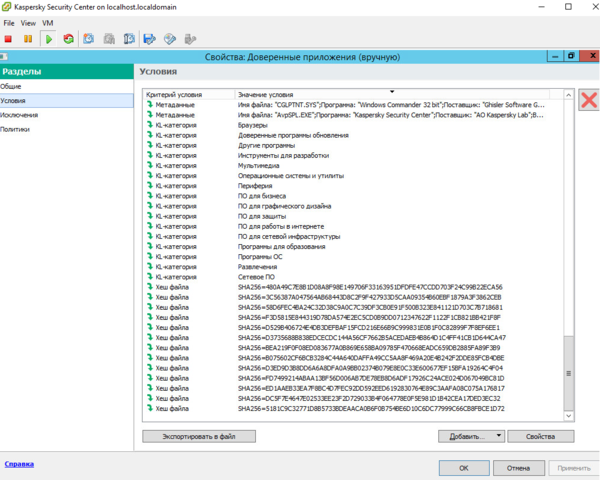Viewport: 600px width, 480px height.
Task: Open the VM menu
Action: [47, 22]
